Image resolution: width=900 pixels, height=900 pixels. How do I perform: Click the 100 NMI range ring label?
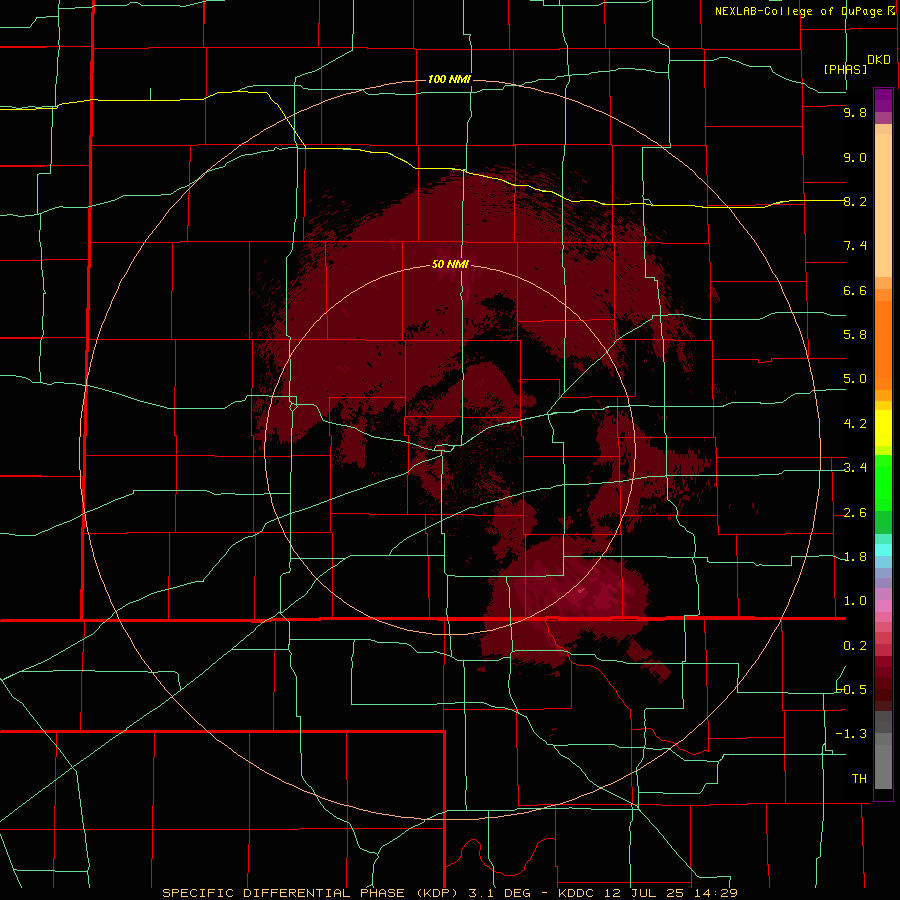(449, 79)
